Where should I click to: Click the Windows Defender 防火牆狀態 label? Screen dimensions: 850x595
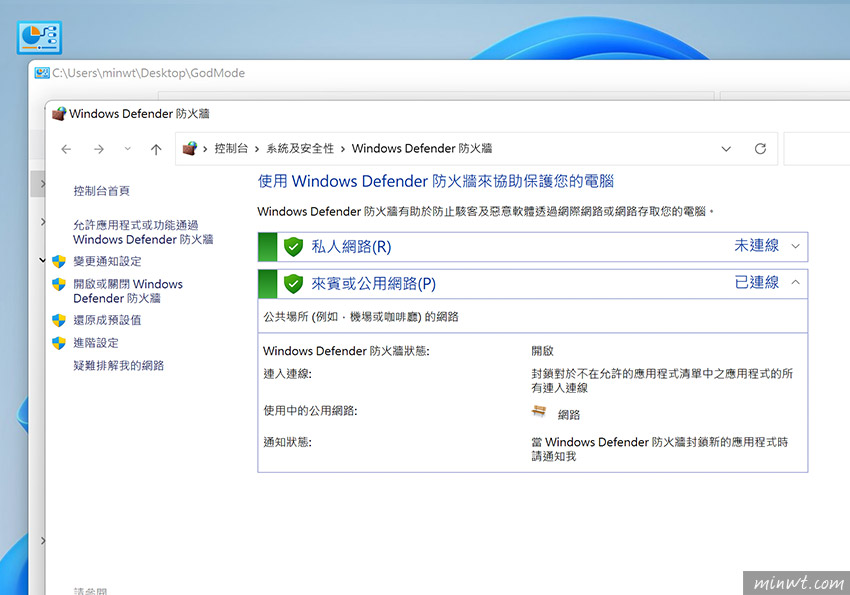click(x=346, y=351)
